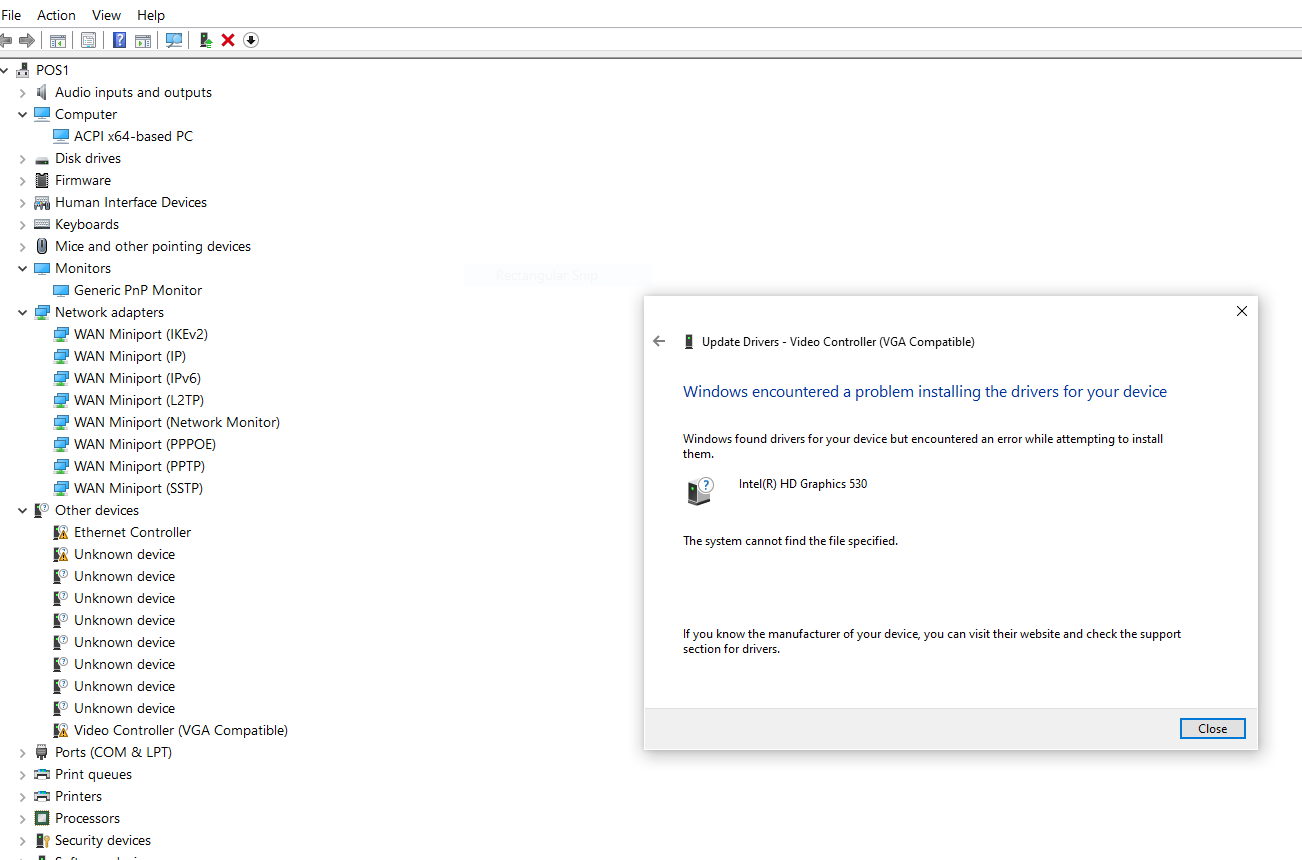The height and width of the screenshot is (860, 1302).
Task: Expand the Audio inputs and outputs node
Action: point(22,93)
